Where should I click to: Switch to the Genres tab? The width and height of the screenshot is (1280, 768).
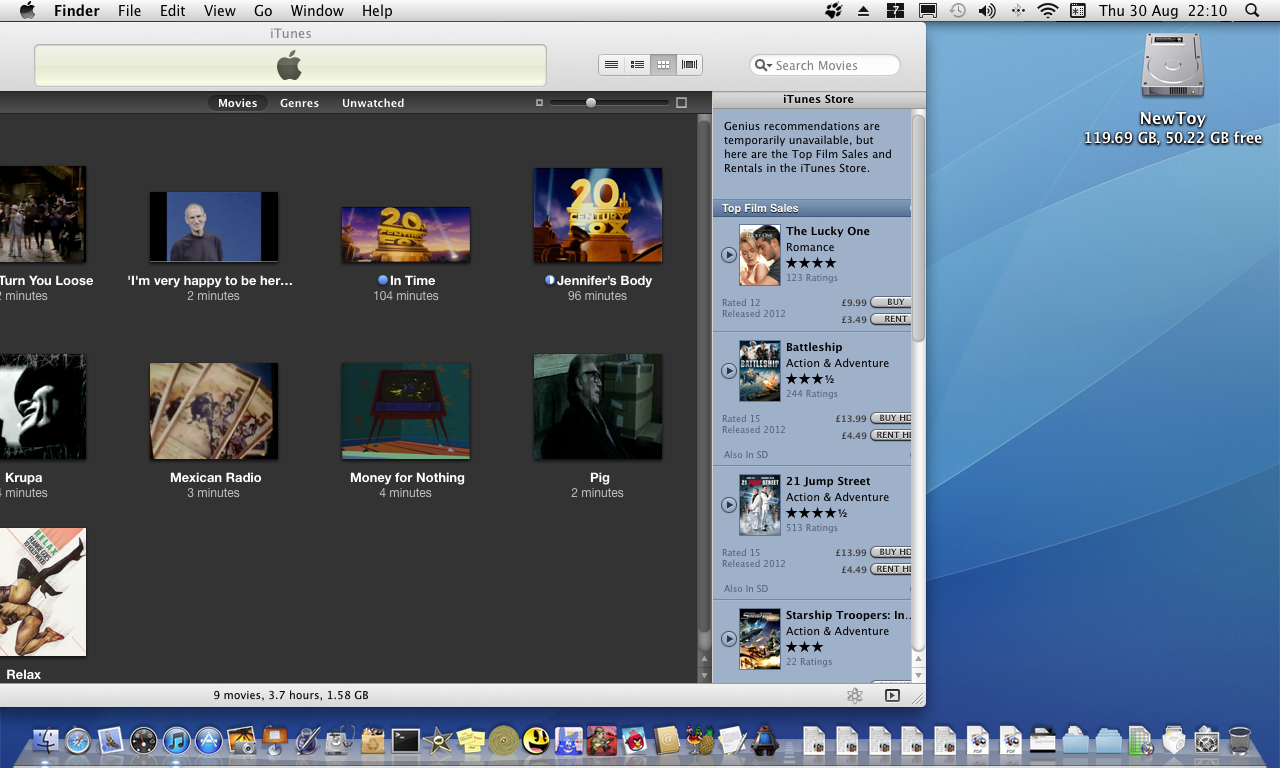299,103
